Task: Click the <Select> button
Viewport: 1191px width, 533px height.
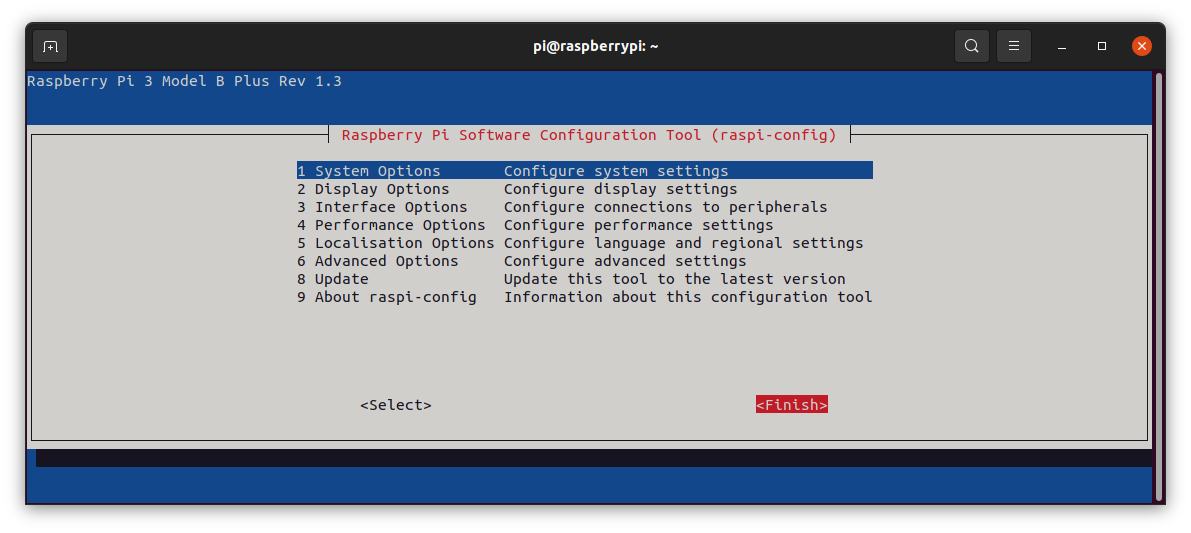Action: [x=396, y=405]
